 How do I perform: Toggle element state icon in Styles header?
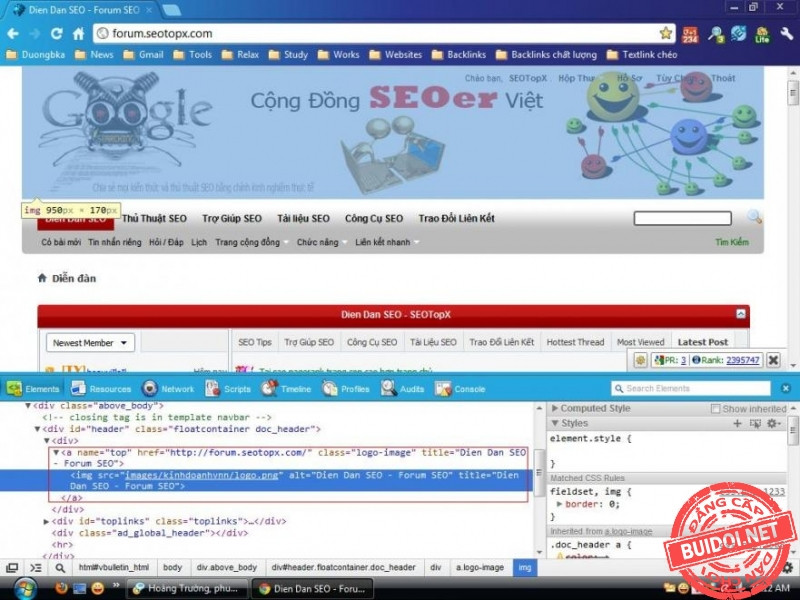pyautogui.click(x=755, y=423)
